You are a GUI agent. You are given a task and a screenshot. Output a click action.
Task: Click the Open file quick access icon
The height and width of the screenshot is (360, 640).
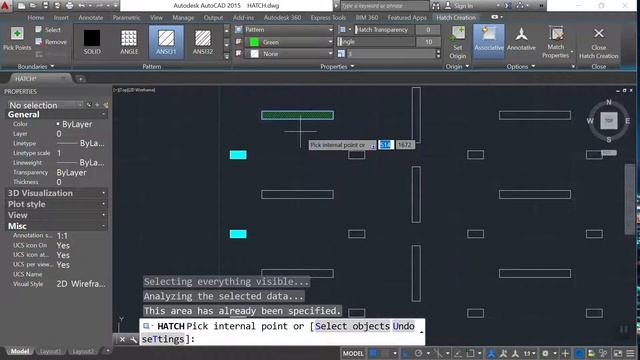pos(33,6)
